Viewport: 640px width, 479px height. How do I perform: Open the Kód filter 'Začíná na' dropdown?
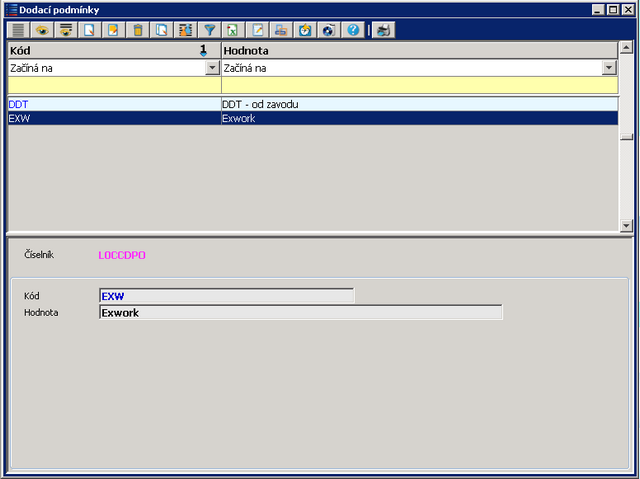click(x=212, y=68)
